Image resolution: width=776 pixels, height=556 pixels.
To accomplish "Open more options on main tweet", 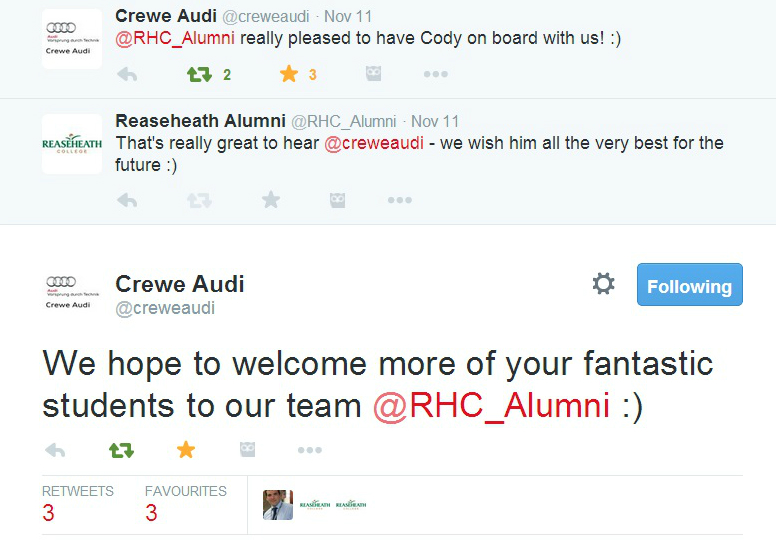I will click(x=309, y=450).
